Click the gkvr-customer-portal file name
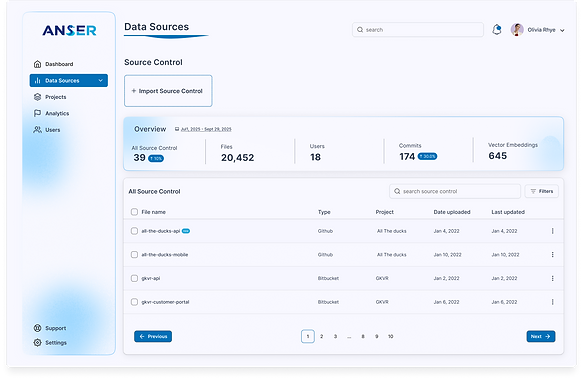Image resolution: width=583 pixels, height=380 pixels. [x=165, y=302]
